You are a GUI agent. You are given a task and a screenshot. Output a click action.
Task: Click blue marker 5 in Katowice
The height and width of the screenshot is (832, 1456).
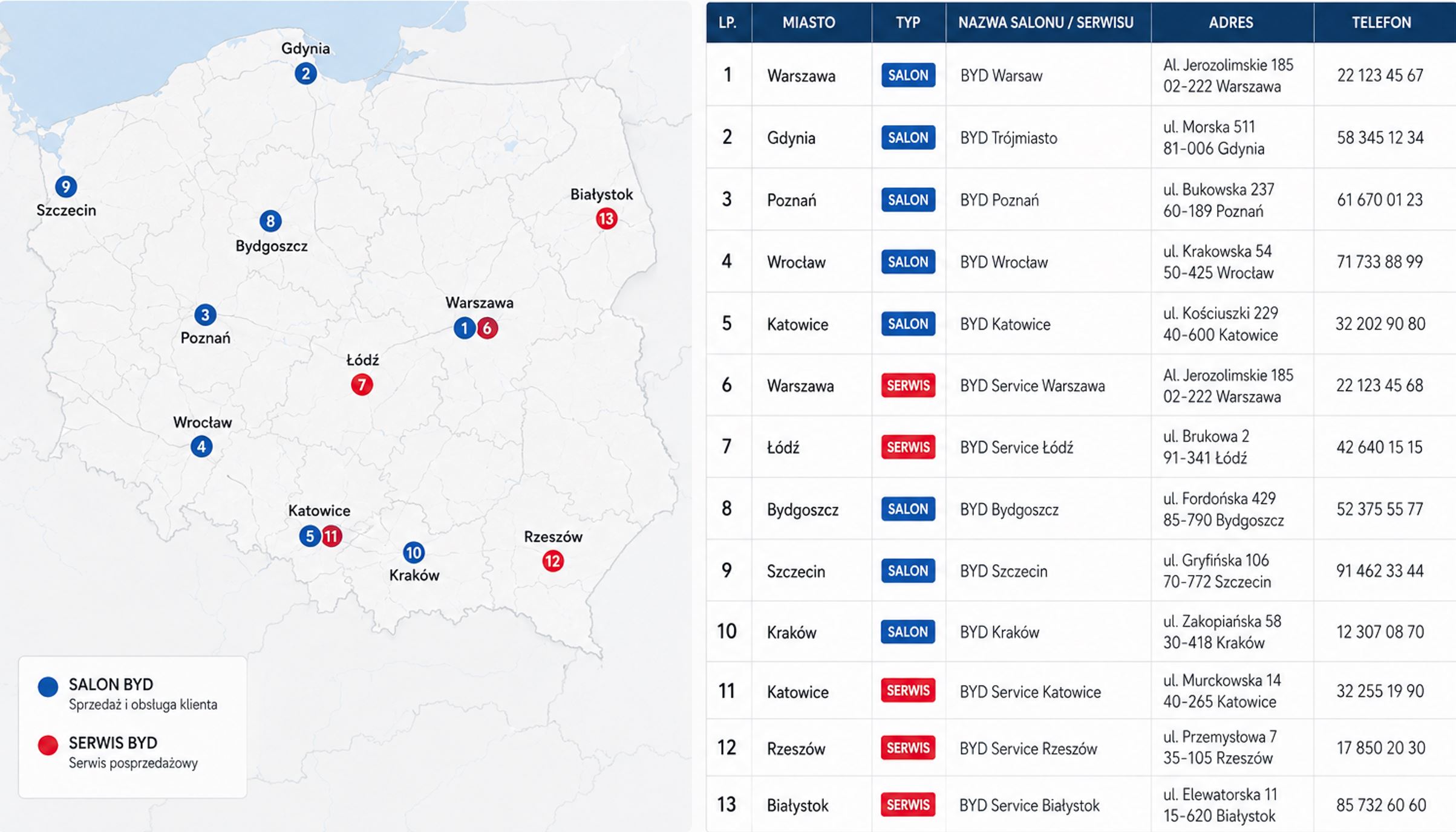(310, 536)
